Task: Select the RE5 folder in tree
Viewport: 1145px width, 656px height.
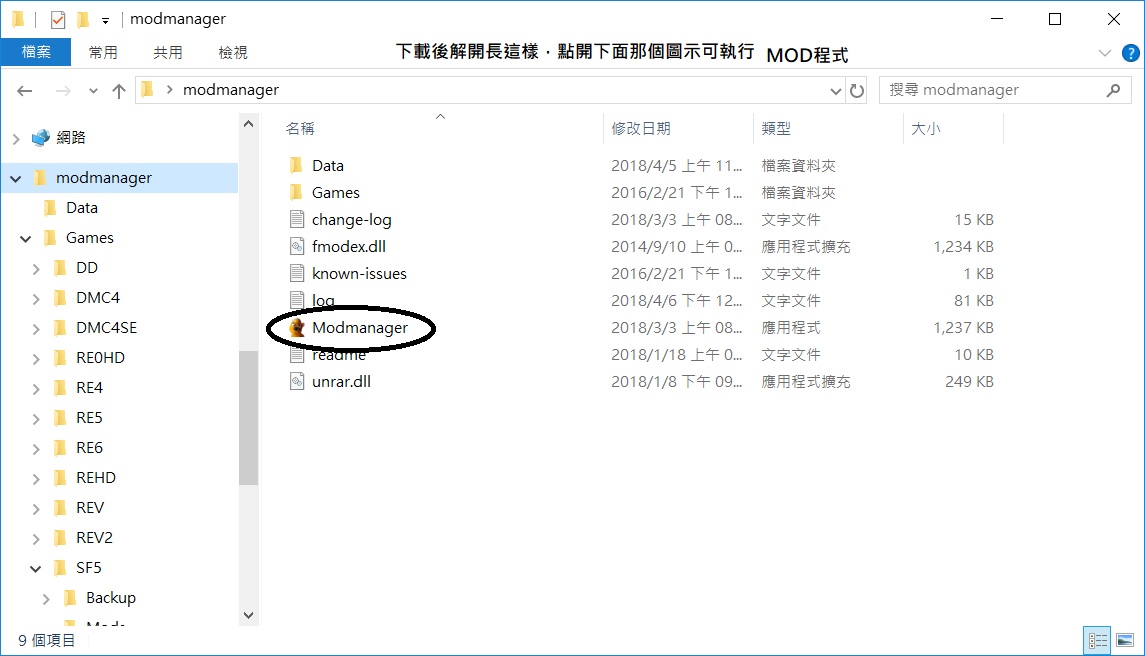Action: pyautogui.click(x=89, y=418)
